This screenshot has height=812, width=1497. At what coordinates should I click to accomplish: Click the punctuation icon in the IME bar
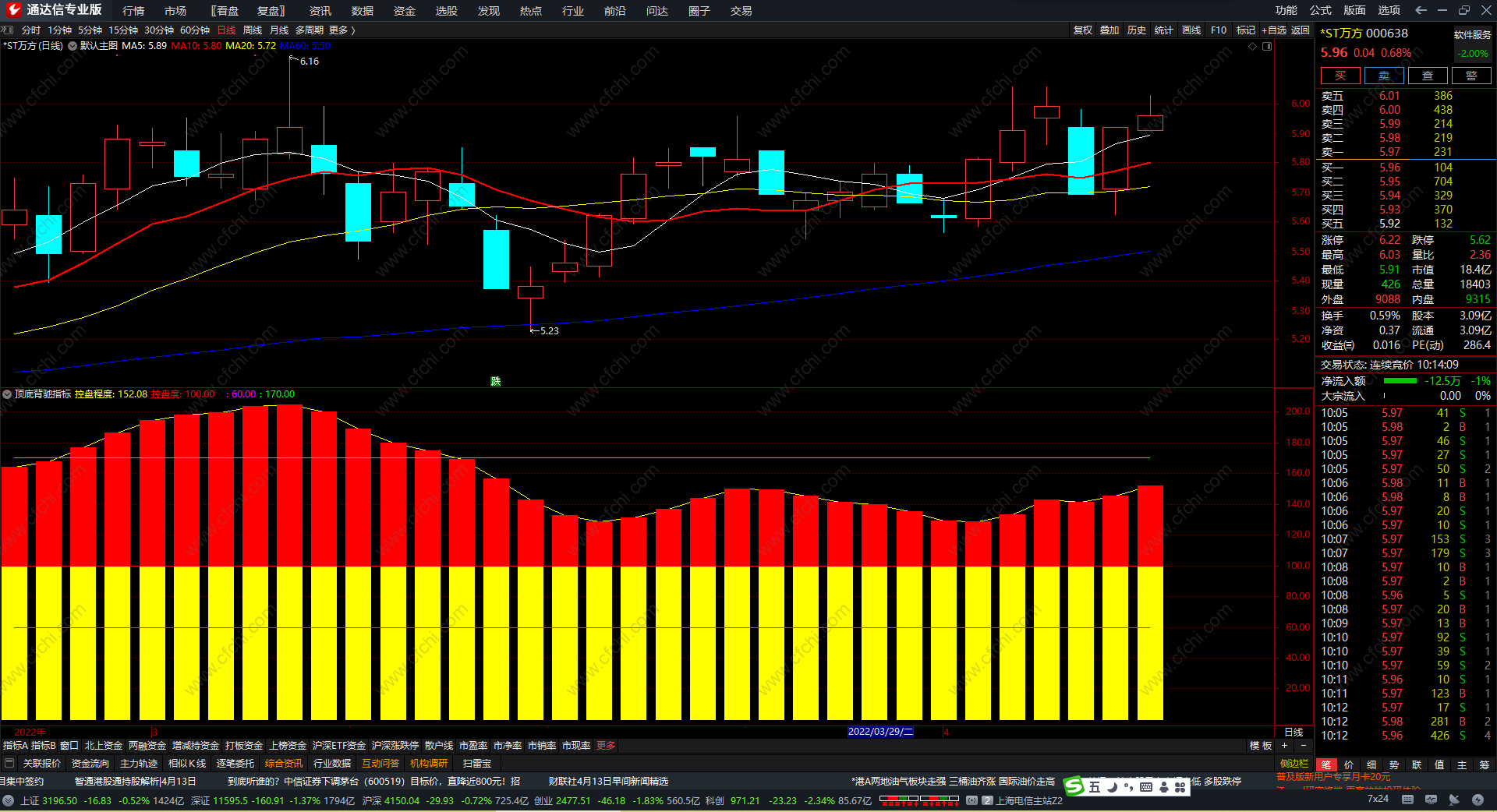pyautogui.click(x=1128, y=787)
